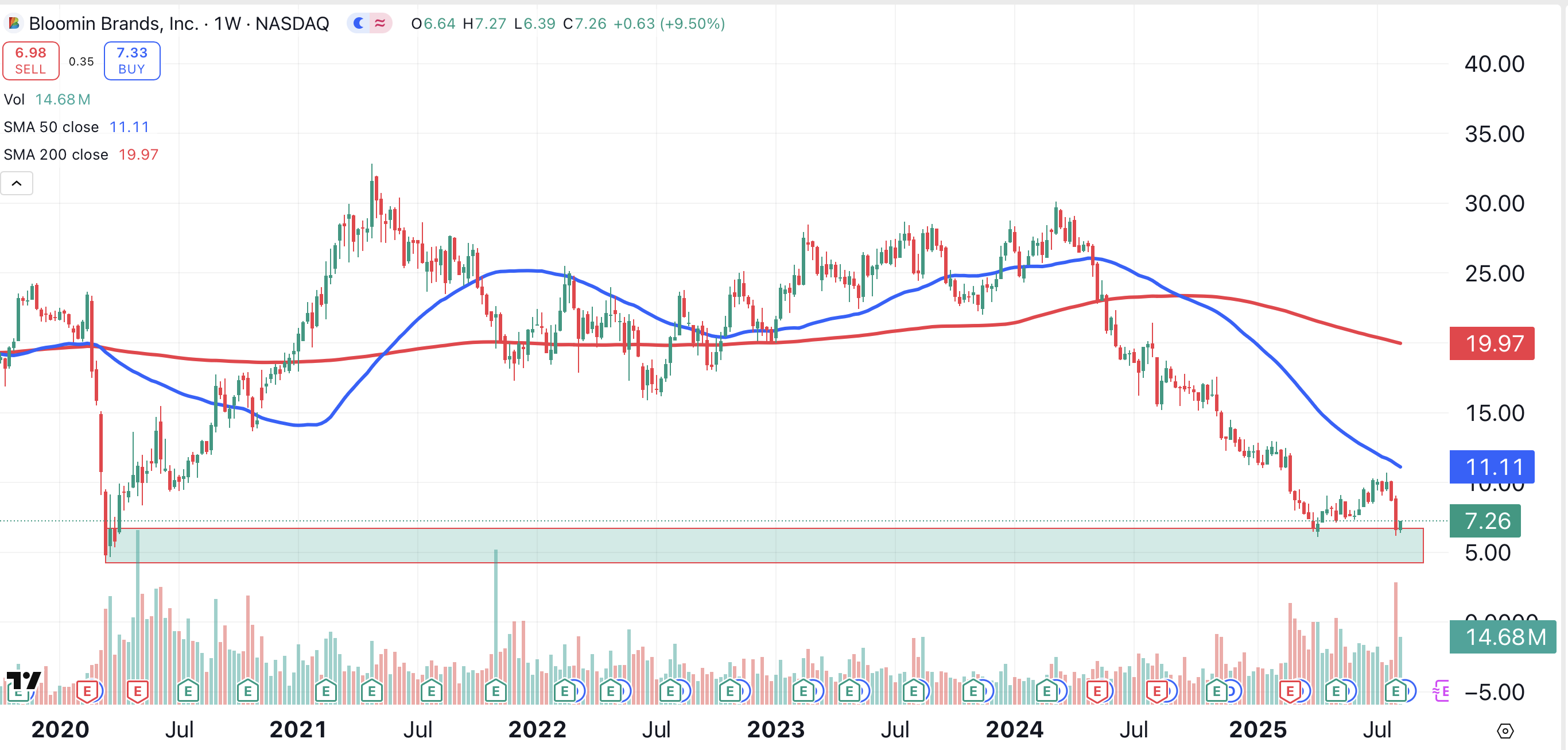Image resolution: width=1568 pixels, height=750 pixels.
Task: Click the Bloomin Brands, Inc. symbol title
Action: [114, 24]
